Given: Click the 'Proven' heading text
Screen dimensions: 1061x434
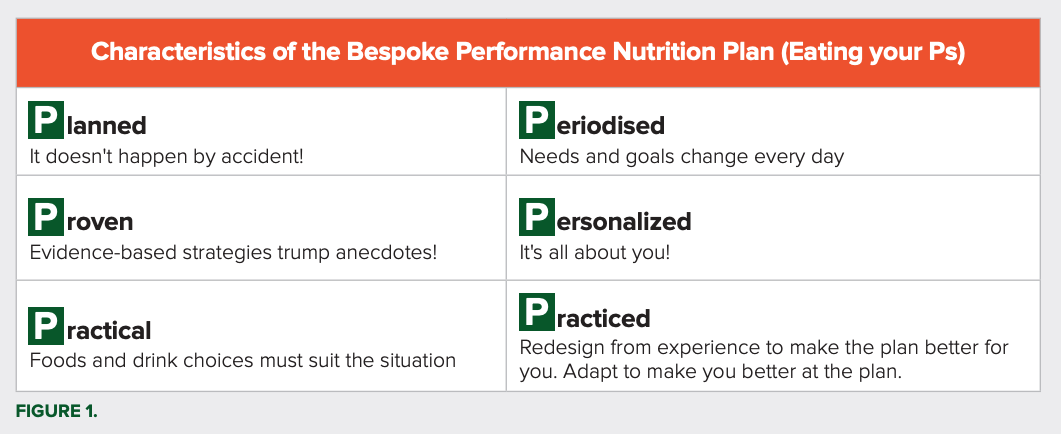Looking at the screenshot, I should (81, 218).
